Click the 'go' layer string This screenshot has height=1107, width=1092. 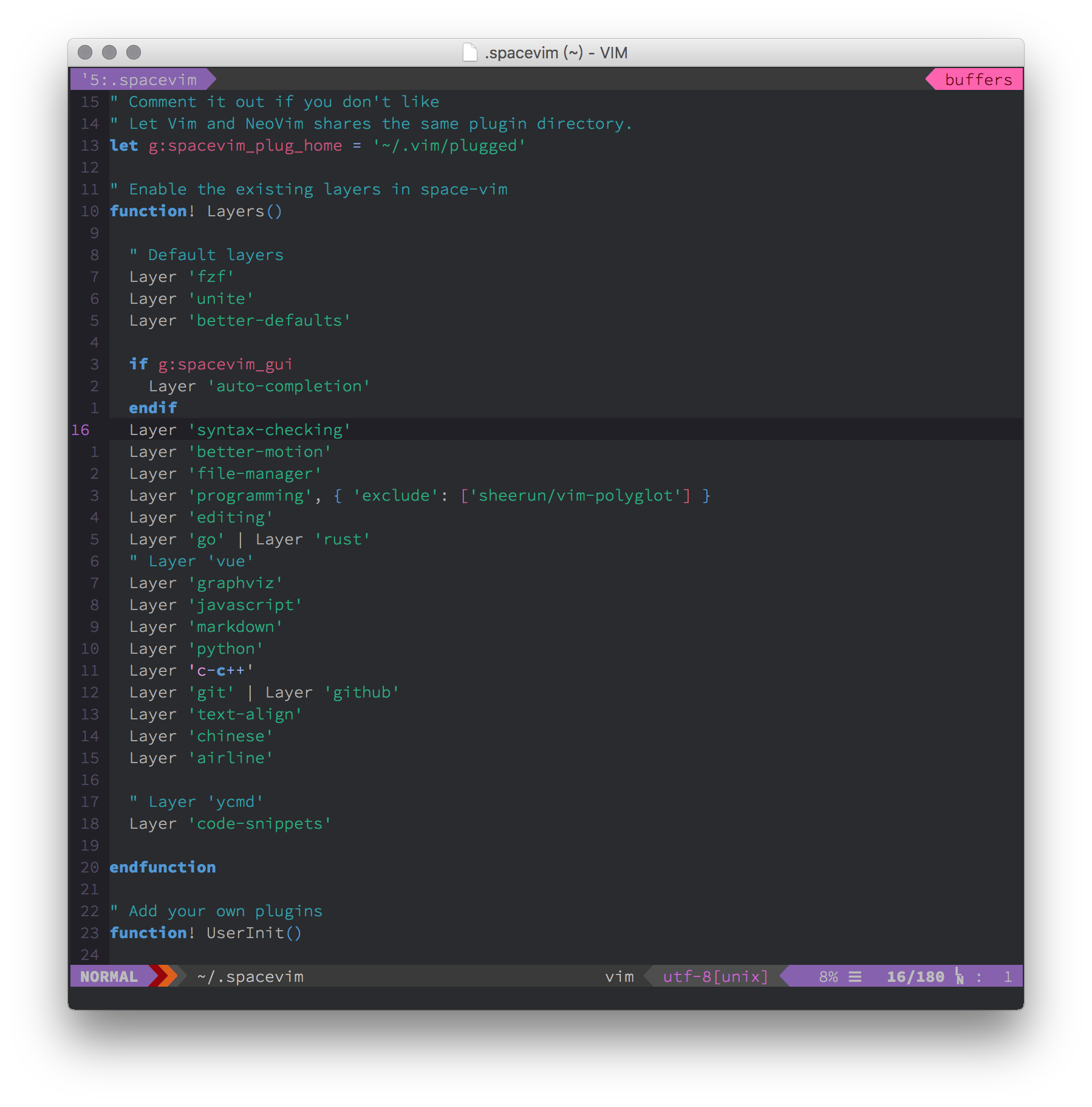tap(206, 539)
